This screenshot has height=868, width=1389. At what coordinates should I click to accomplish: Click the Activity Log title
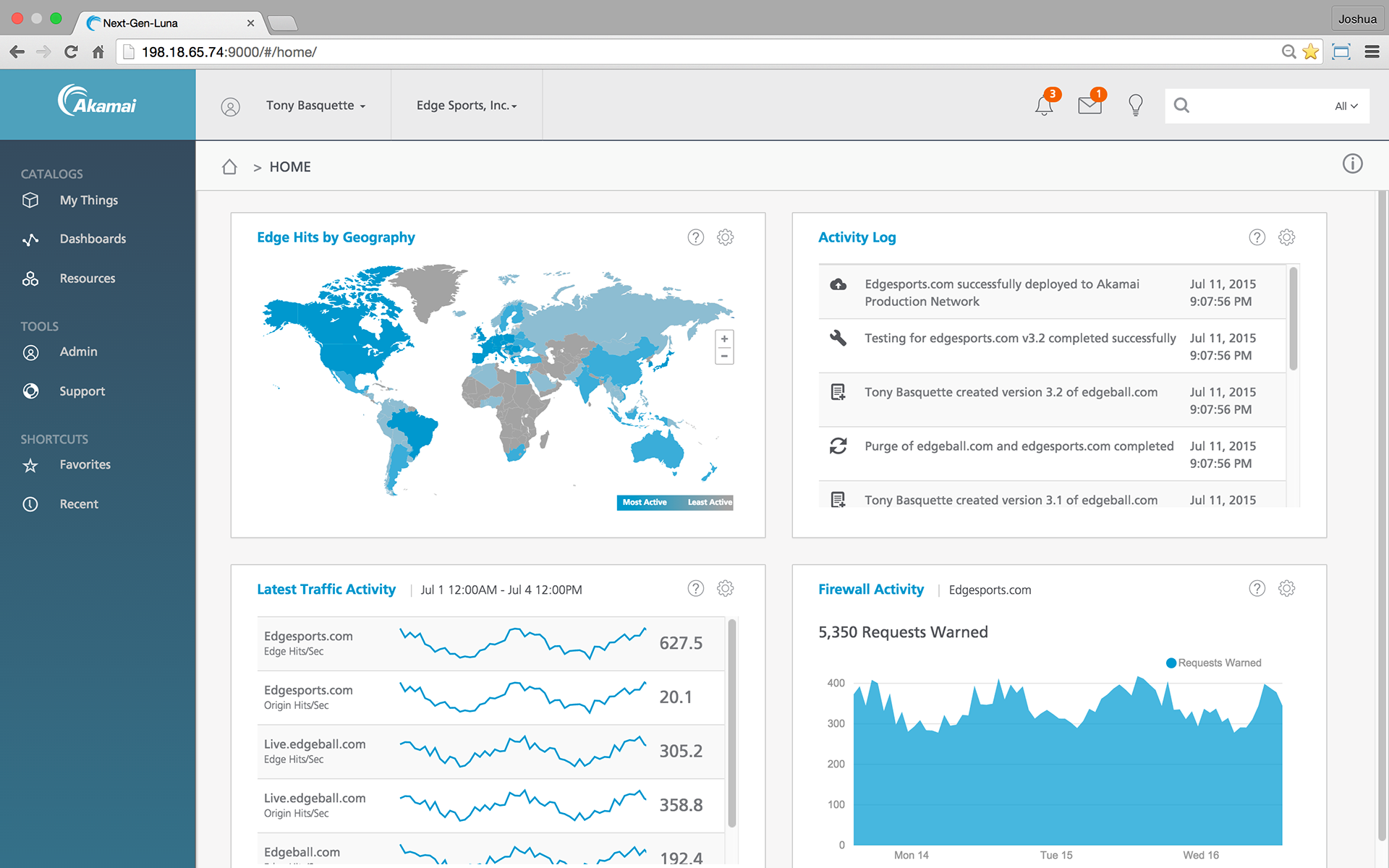tap(857, 237)
